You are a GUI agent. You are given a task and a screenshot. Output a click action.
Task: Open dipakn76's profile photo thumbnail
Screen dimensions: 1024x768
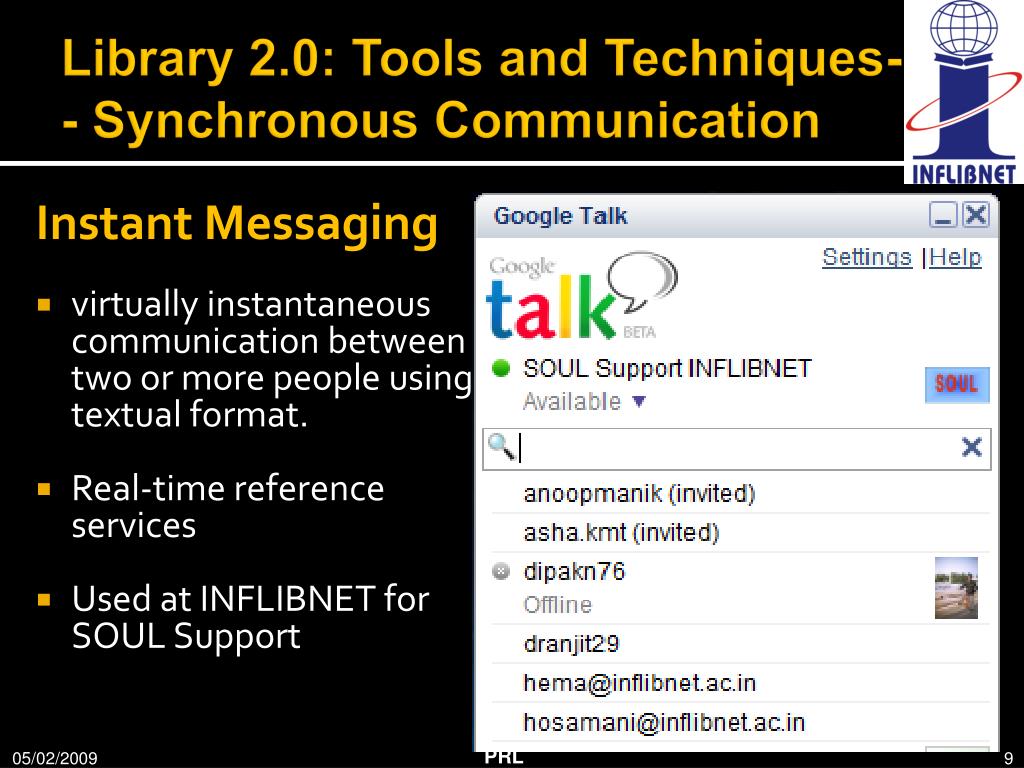(x=956, y=588)
